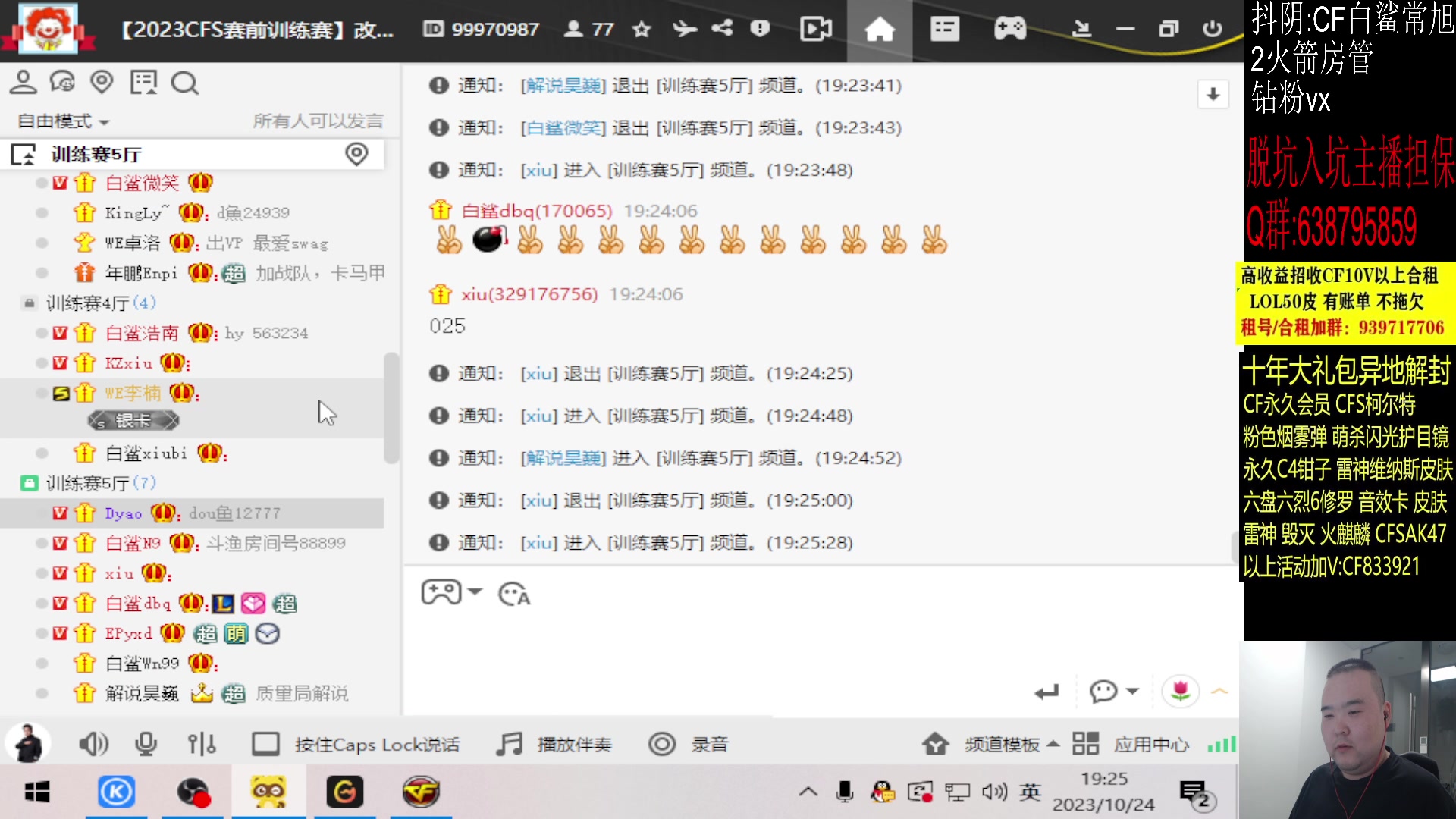Open the 自由模式 mode dropdown
Screen dimensions: 1456x819
[x=62, y=121]
